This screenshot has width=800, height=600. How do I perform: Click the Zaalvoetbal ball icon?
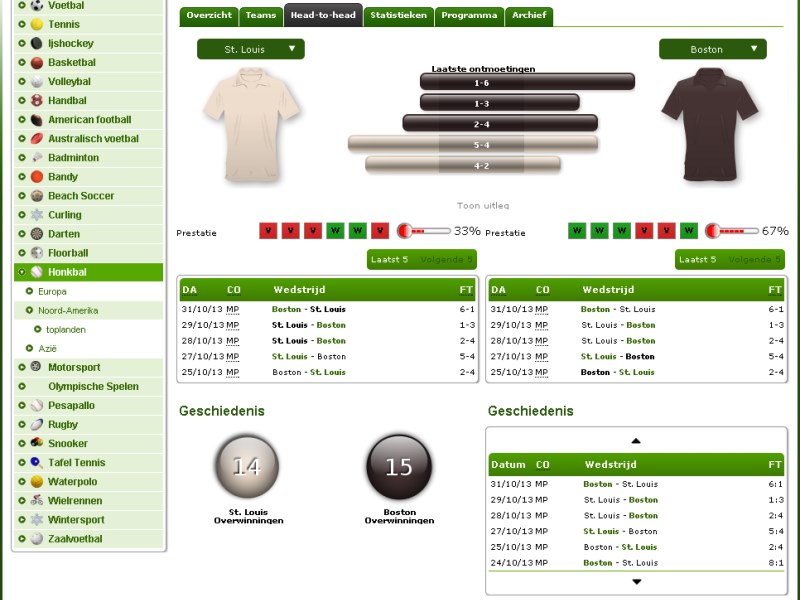click(37, 539)
